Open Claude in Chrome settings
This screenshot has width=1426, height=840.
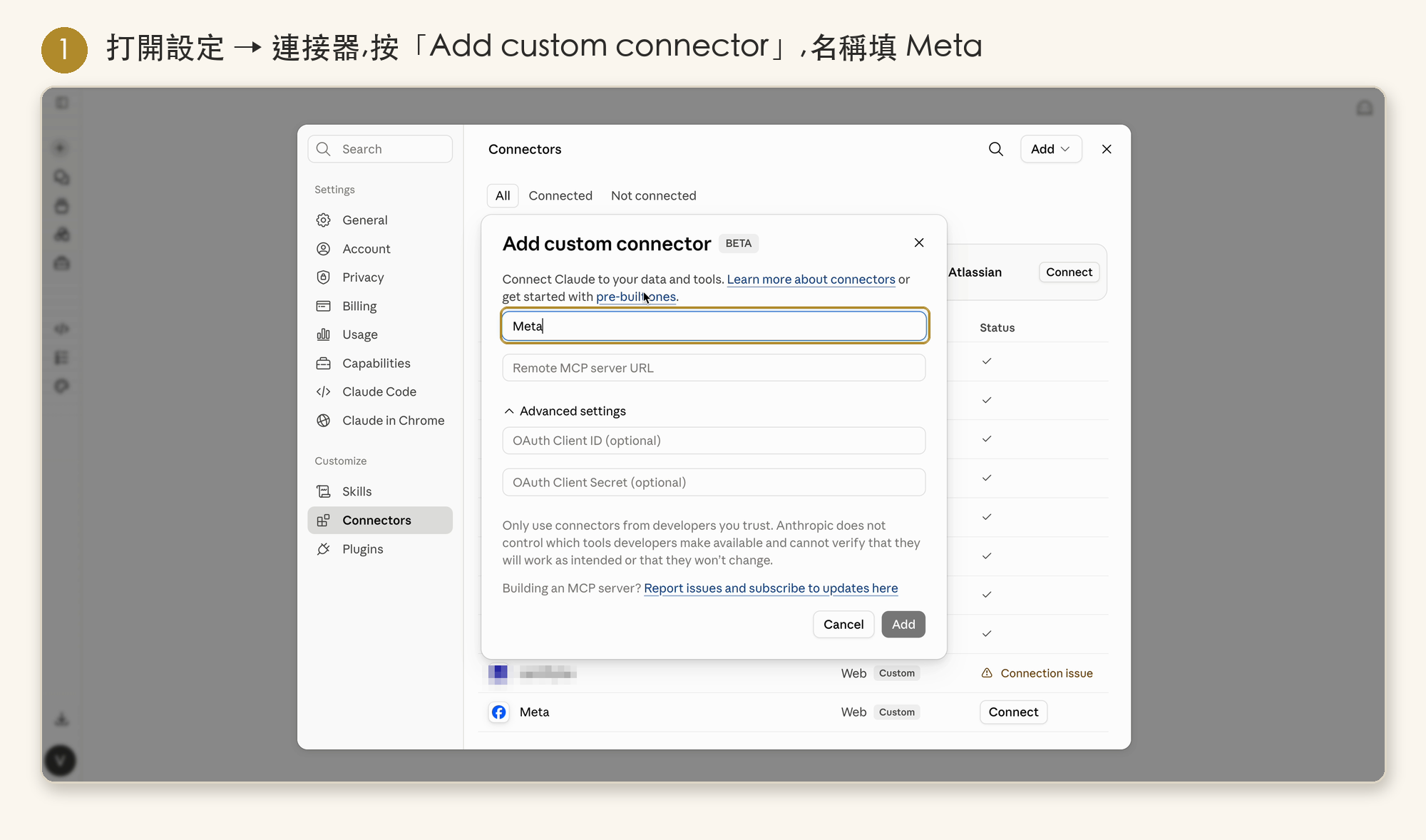point(380,421)
